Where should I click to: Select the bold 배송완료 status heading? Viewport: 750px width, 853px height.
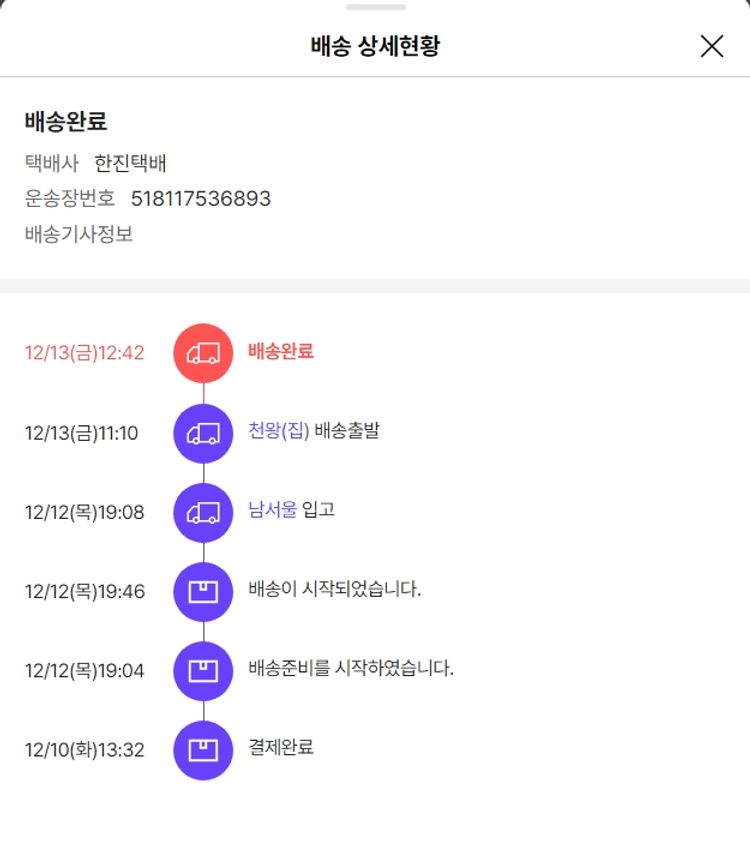[66, 122]
